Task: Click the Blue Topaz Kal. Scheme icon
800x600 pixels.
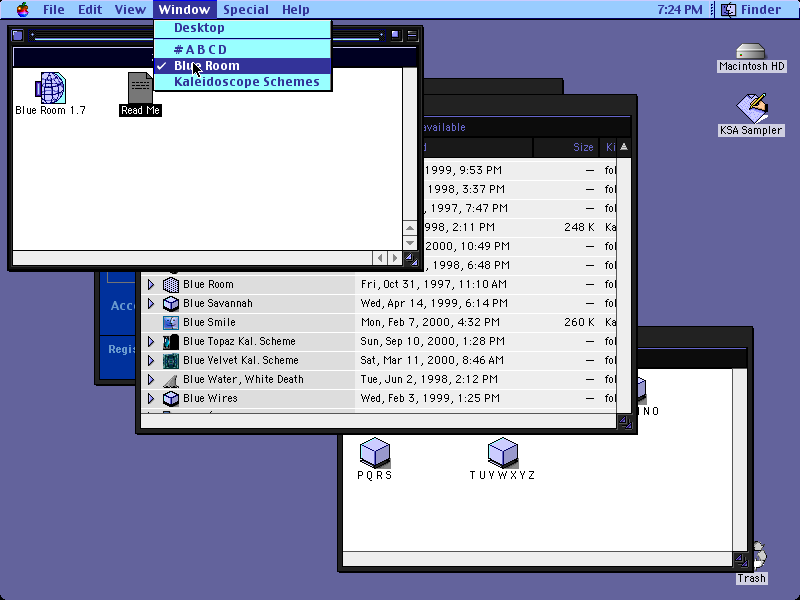Action: (171, 341)
